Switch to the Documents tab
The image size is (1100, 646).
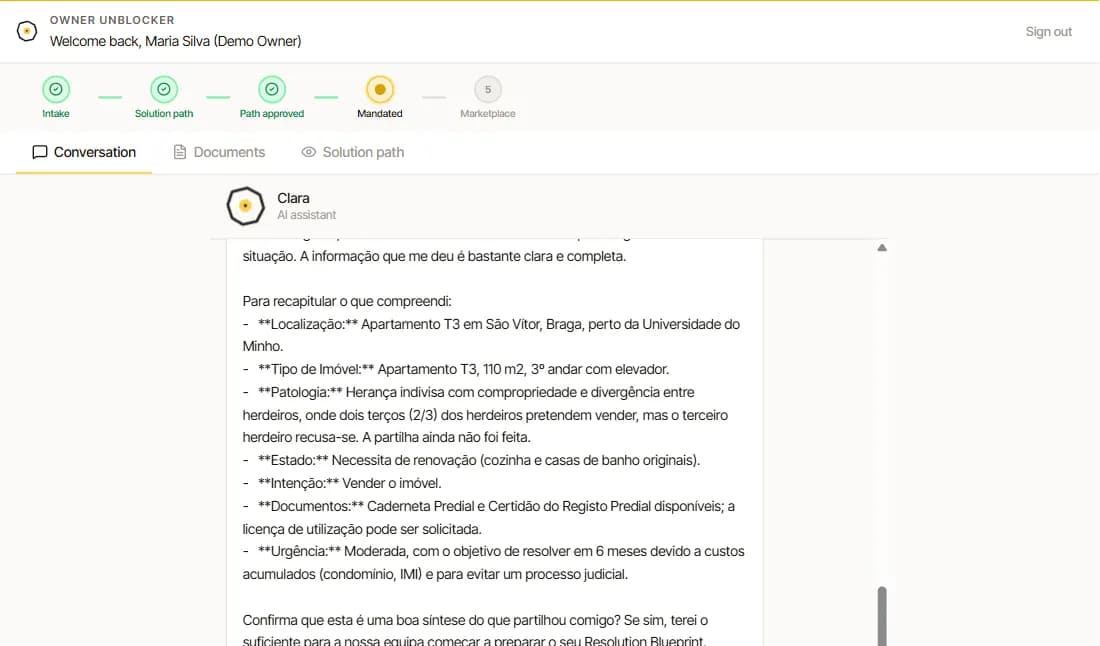coord(219,152)
